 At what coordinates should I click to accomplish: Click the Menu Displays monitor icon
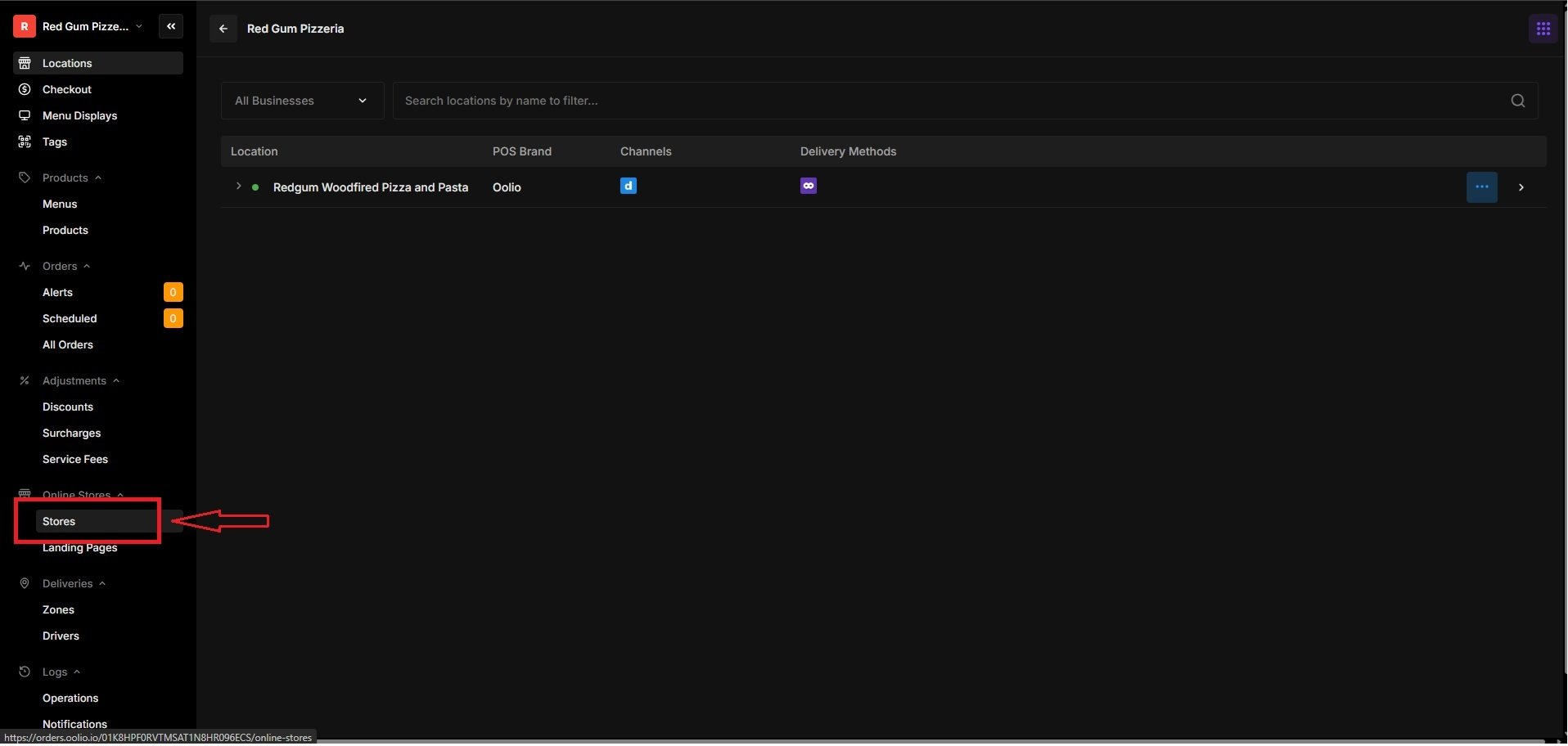coord(25,115)
